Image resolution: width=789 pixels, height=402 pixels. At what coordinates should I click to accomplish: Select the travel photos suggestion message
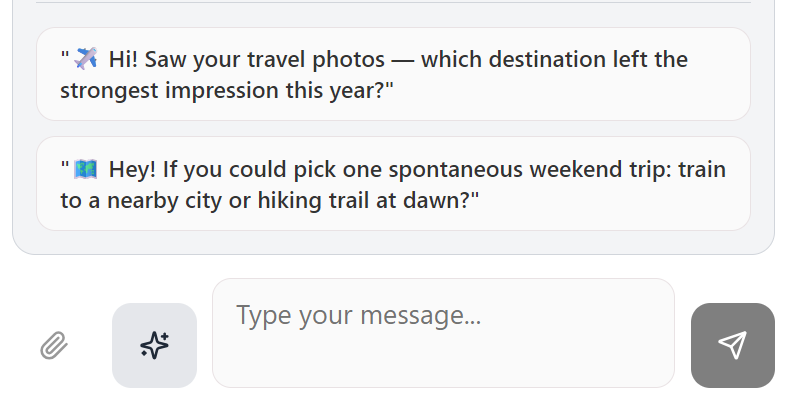point(393,74)
